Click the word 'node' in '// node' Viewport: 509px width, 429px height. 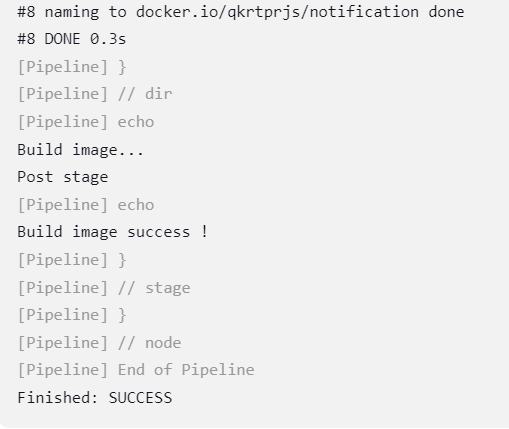point(163,343)
